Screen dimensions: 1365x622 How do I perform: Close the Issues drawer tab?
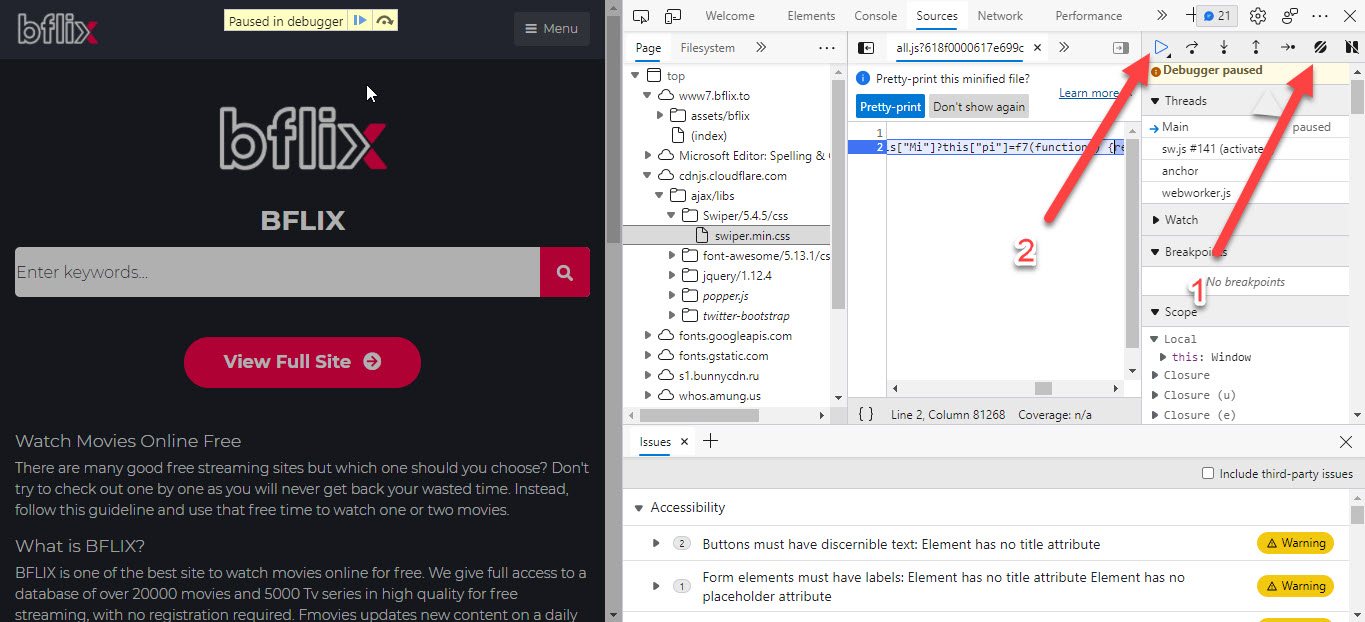point(684,442)
